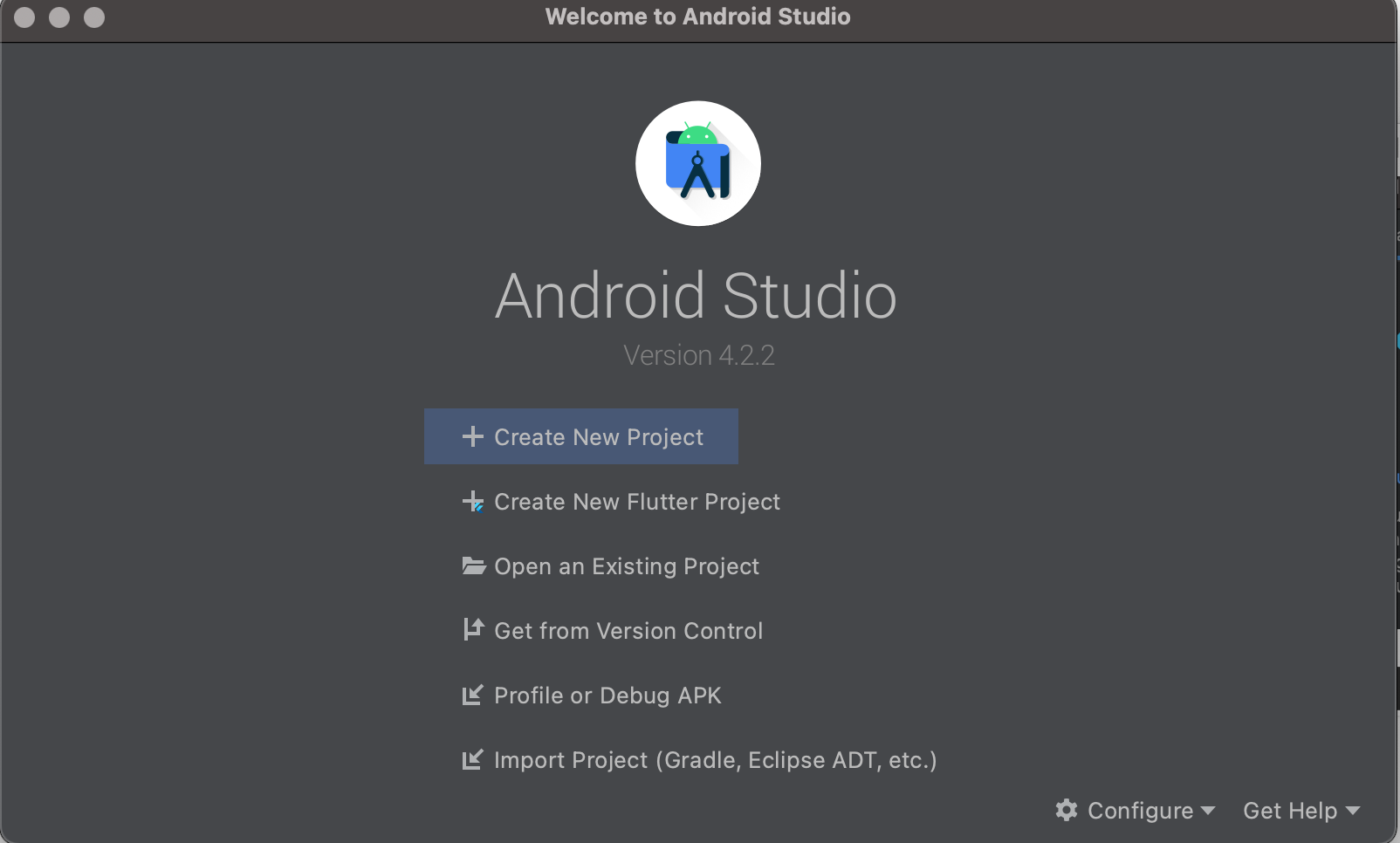Click the open folder icon

pos(473,565)
